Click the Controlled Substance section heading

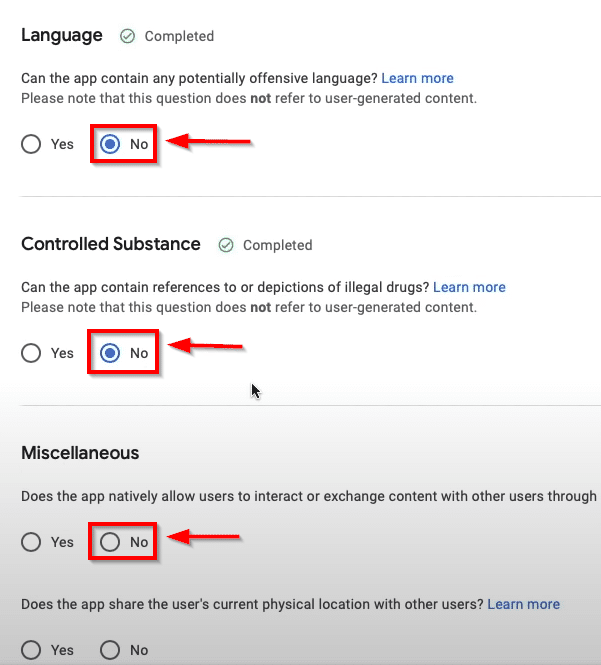point(111,244)
